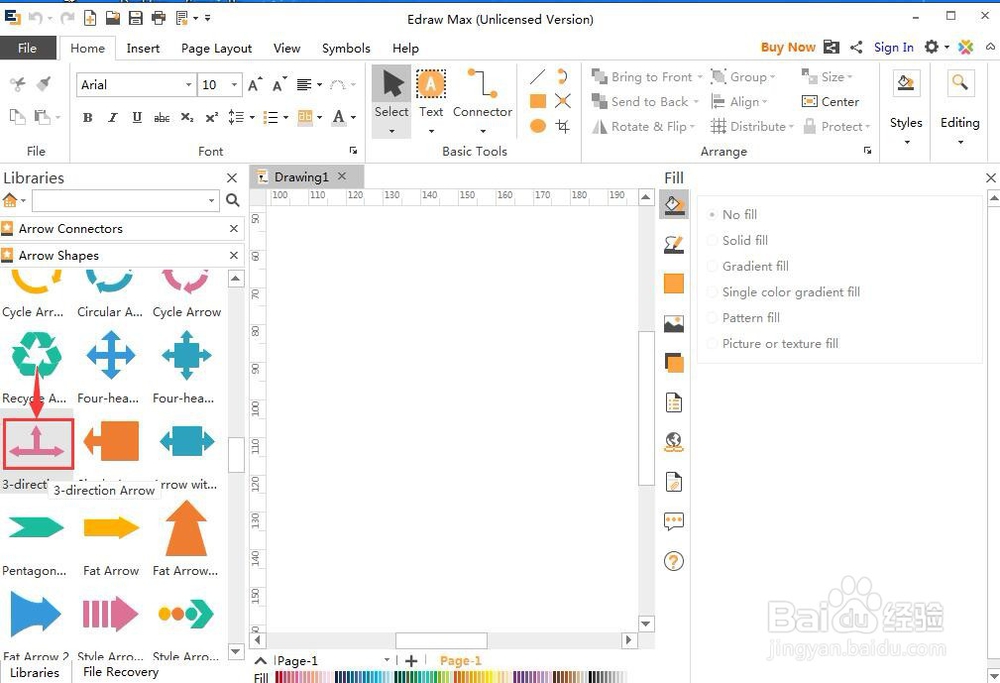Close the Arrow Connectors library
This screenshot has height=683, width=1000.
[x=234, y=228]
